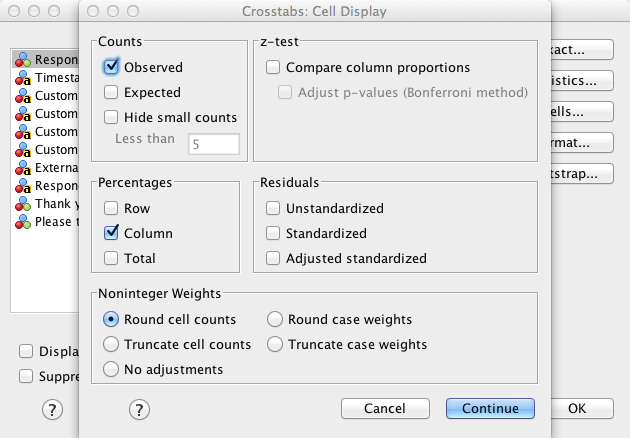630x438 pixels.
Task: Enable the Expected counts checkbox
Action: (x=111, y=92)
